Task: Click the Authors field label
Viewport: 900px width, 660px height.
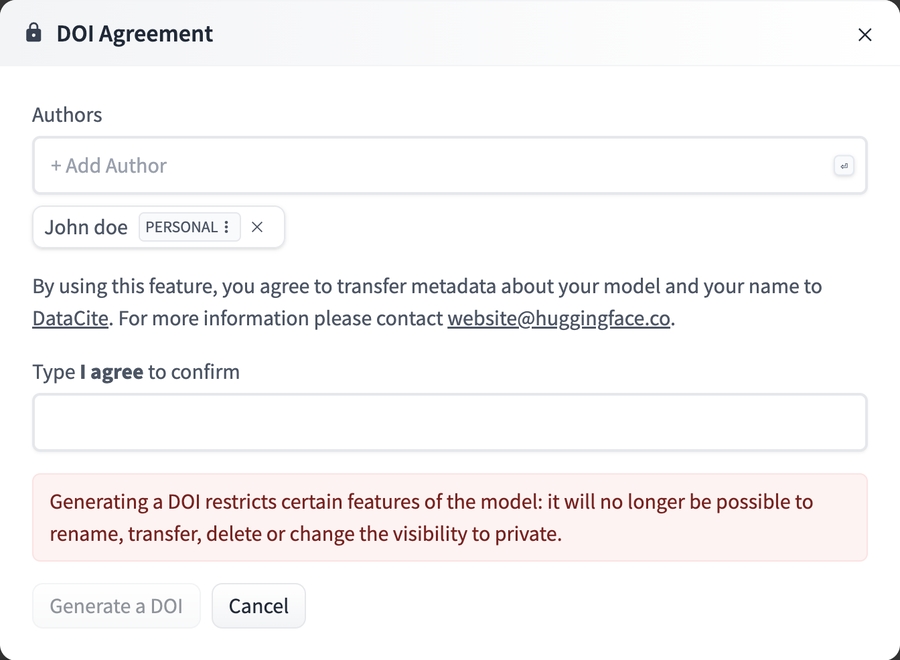Action: click(x=67, y=115)
